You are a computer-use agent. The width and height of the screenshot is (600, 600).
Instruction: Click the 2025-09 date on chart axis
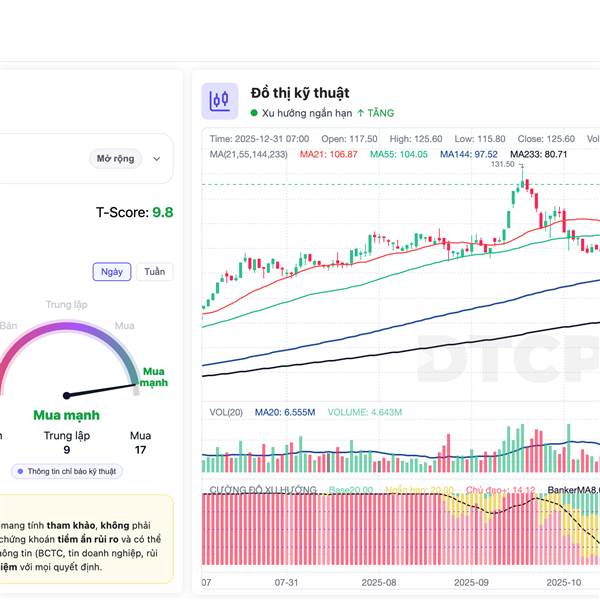click(x=471, y=581)
